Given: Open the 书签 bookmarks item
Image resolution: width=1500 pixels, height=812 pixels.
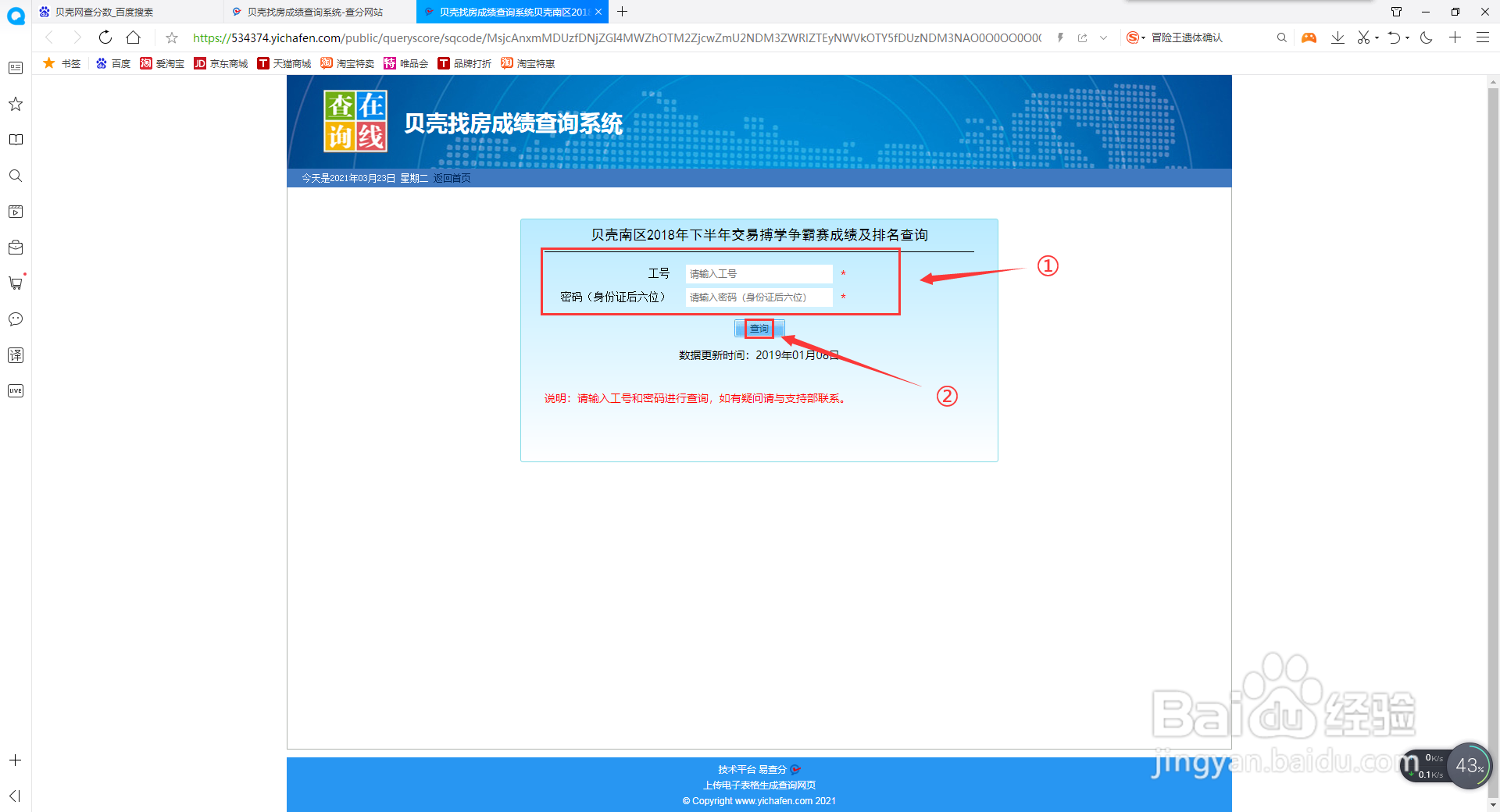Looking at the screenshot, I should pos(62,63).
